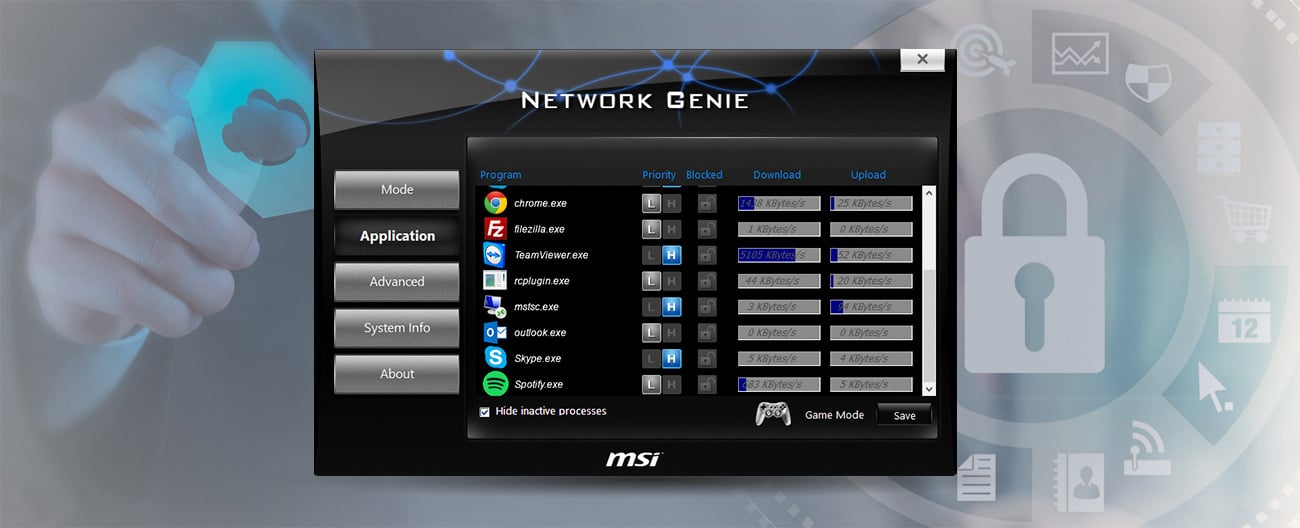1300x528 pixels.
Task: Click the Download column header
Action: (777, 175)
